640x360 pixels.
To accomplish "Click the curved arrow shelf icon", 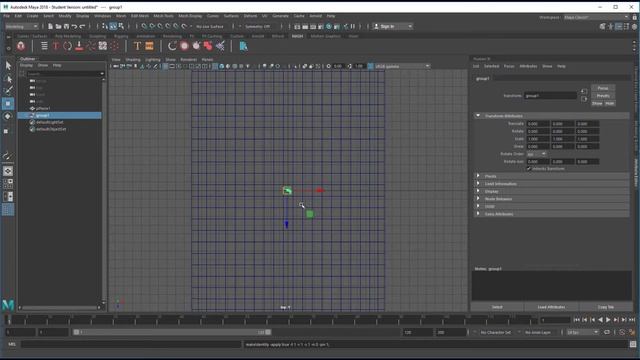I will 172,46.
